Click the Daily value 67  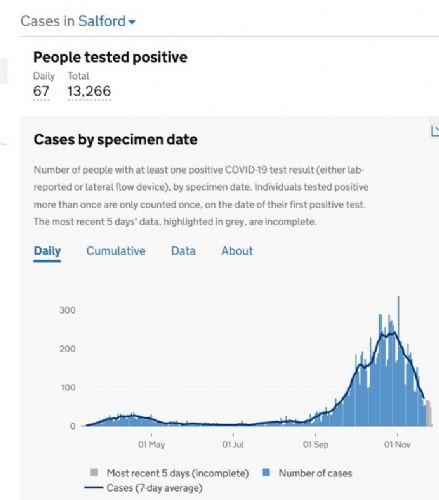coord(41,91)
